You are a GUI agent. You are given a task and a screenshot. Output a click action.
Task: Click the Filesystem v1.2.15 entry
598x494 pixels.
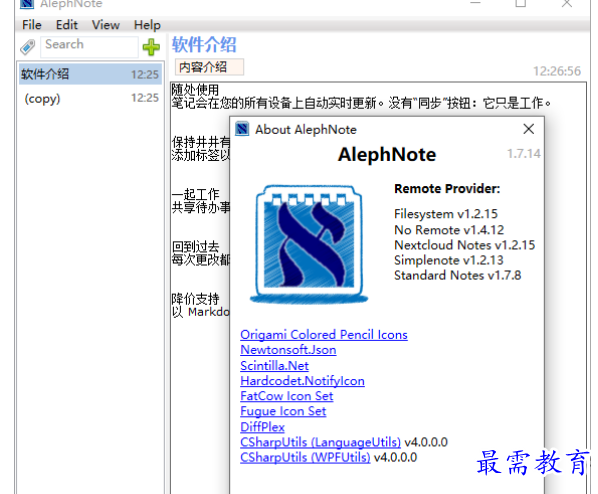pos(446,214)
